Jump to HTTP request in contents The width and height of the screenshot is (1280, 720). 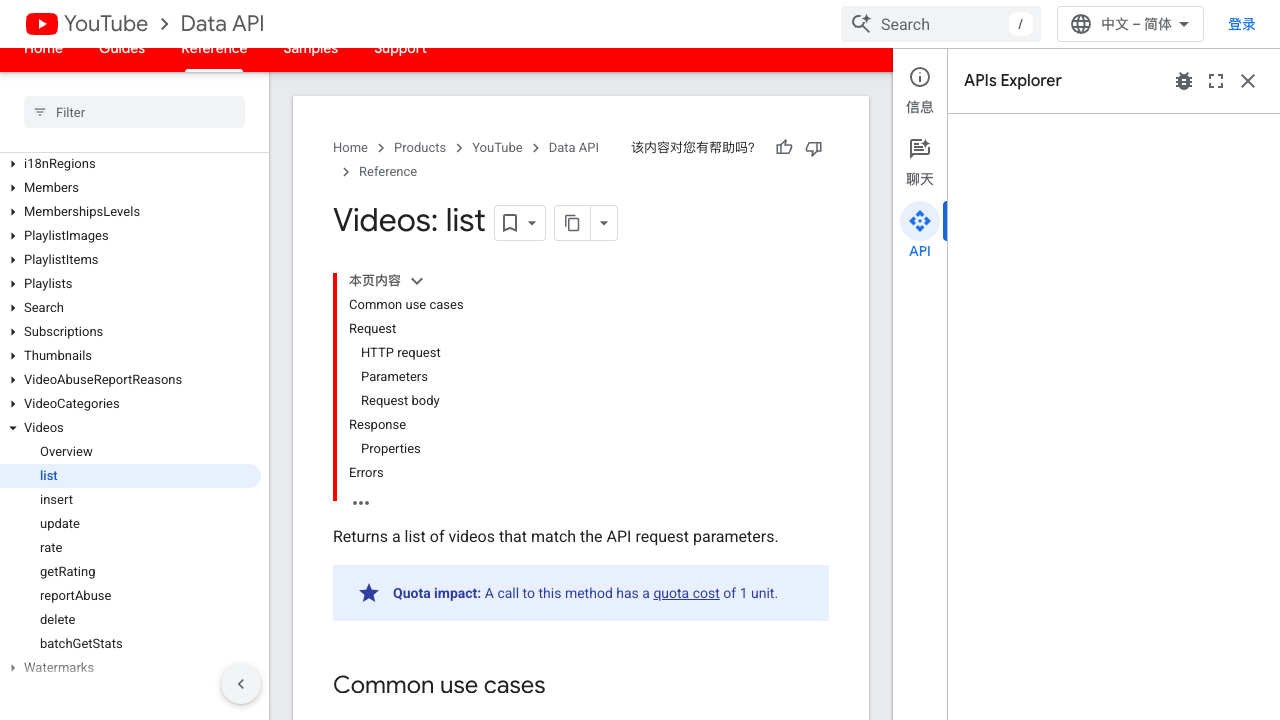pyautogui.click(x=401, y=353)
